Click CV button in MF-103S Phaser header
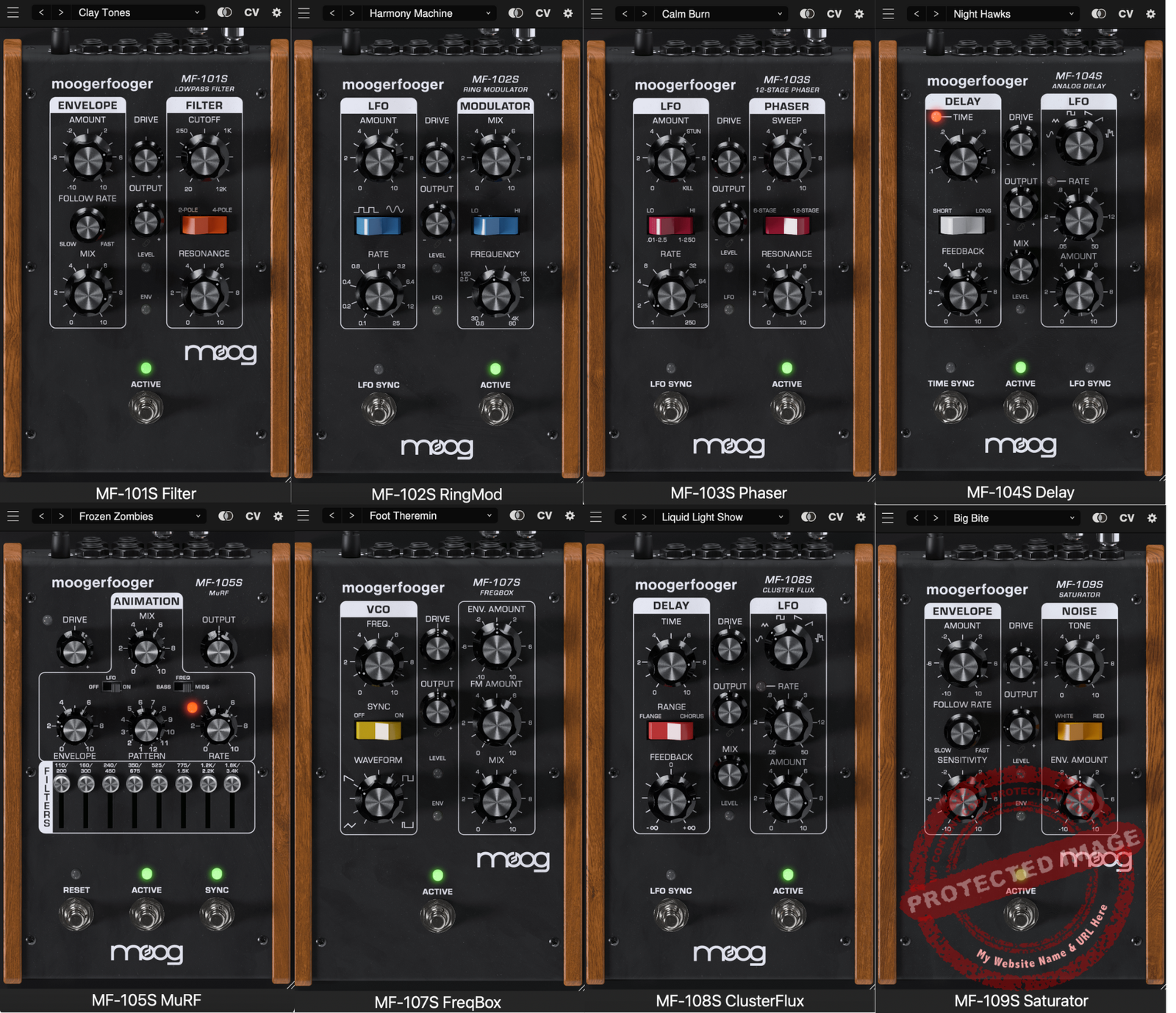 pyautogui.click(x=834, y=14)
